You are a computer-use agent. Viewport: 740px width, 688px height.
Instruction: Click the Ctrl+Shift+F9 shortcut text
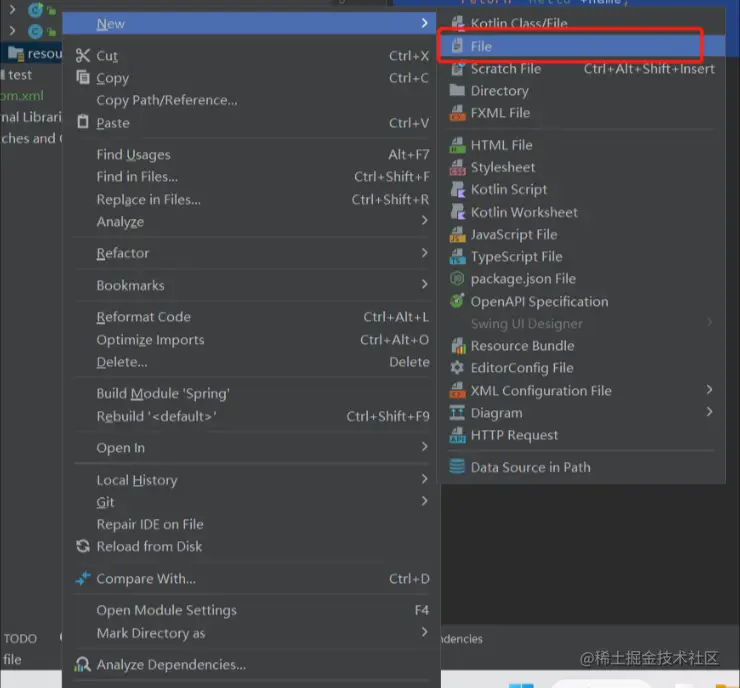point(388,416)
